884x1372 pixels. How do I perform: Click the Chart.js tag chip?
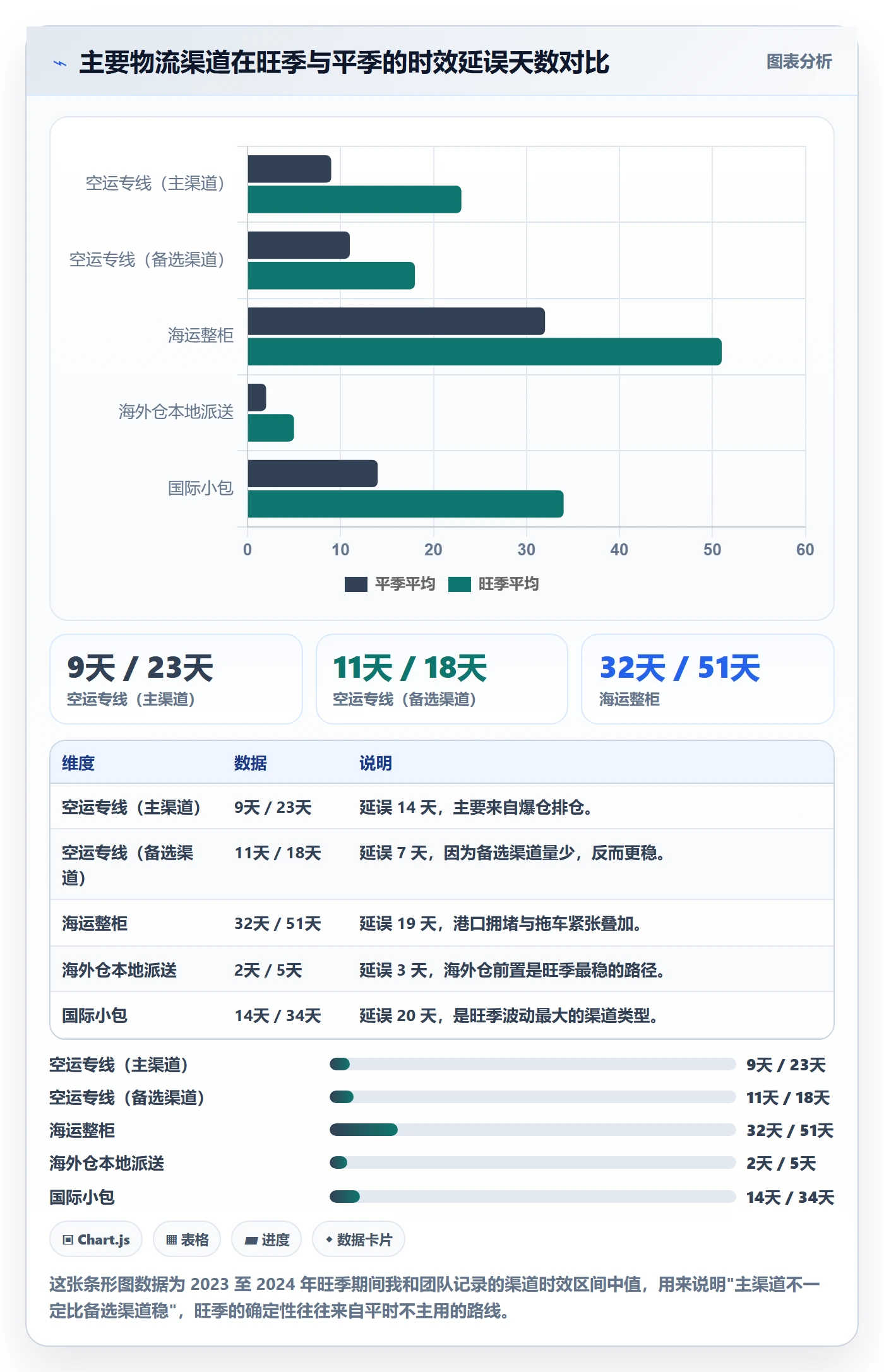click(96, 1239)
